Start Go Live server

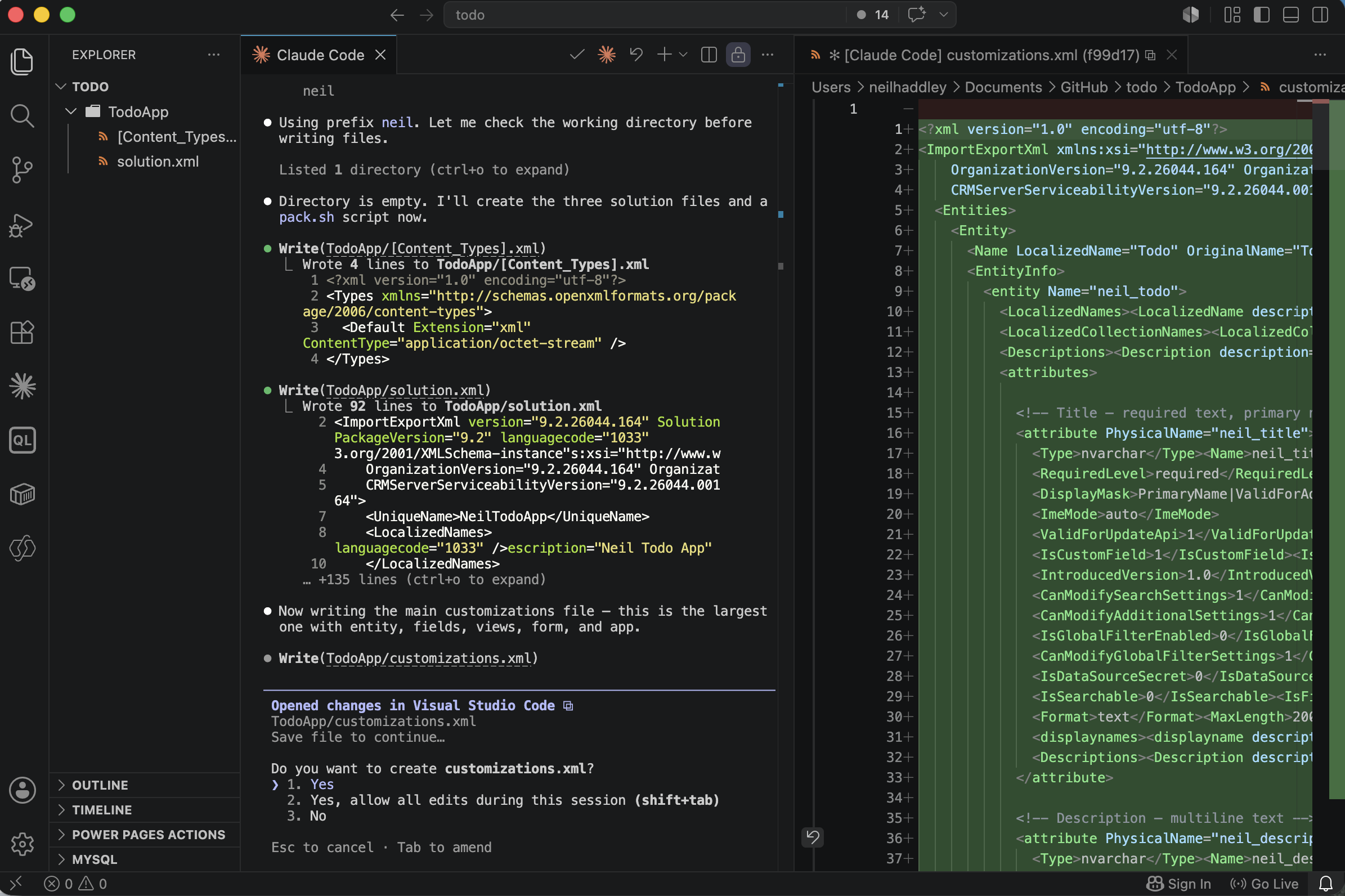[x=1264, y=884]
